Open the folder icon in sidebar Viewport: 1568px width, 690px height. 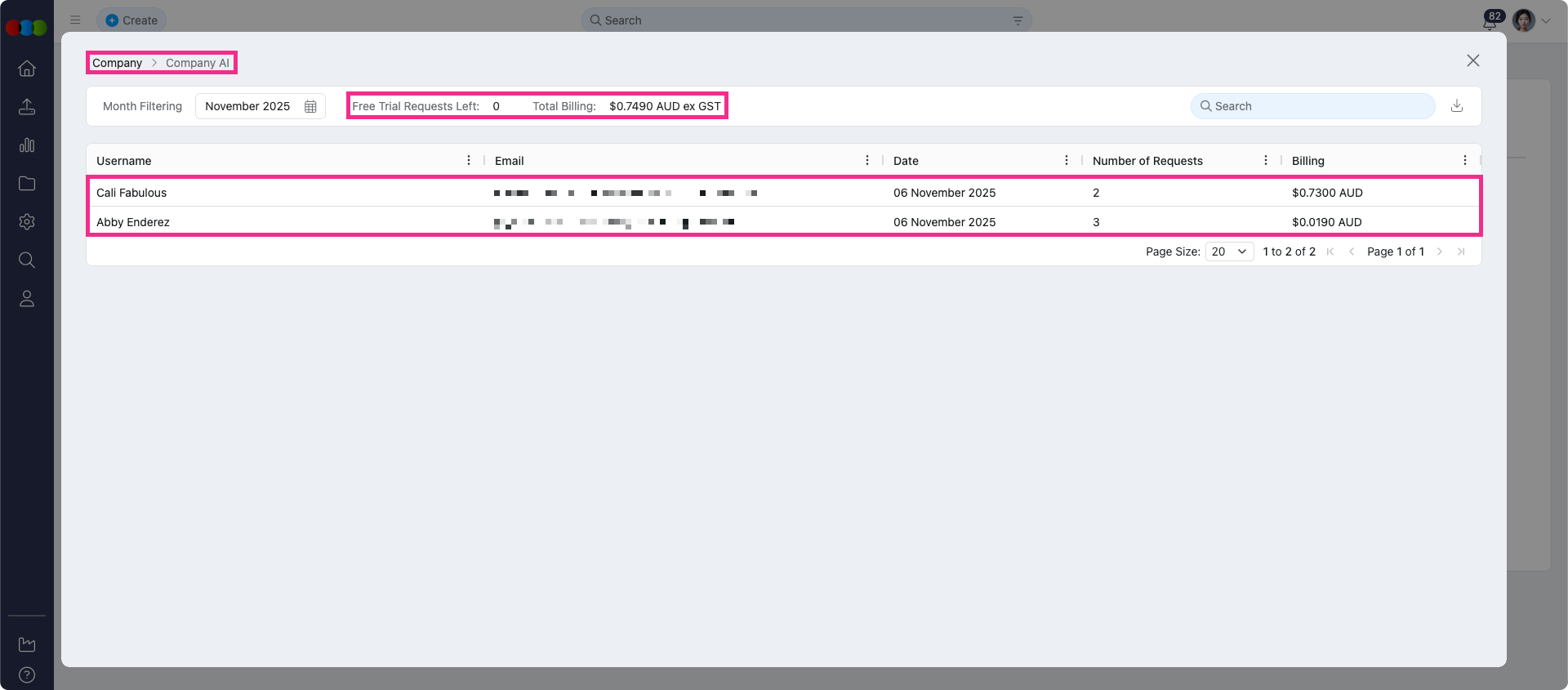[x=27, y=184]
